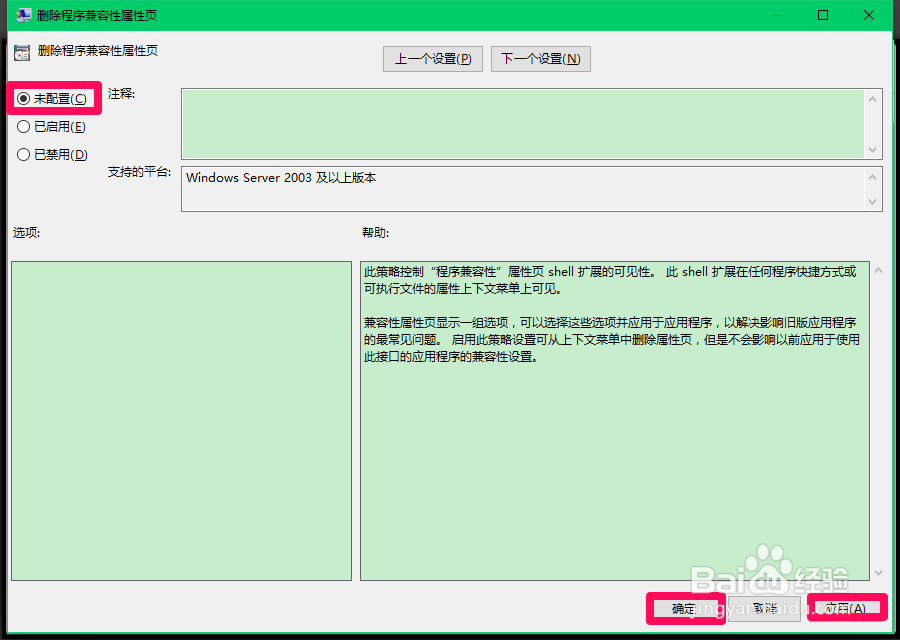Apply the policy with the 应用 button

pos(845,608)
